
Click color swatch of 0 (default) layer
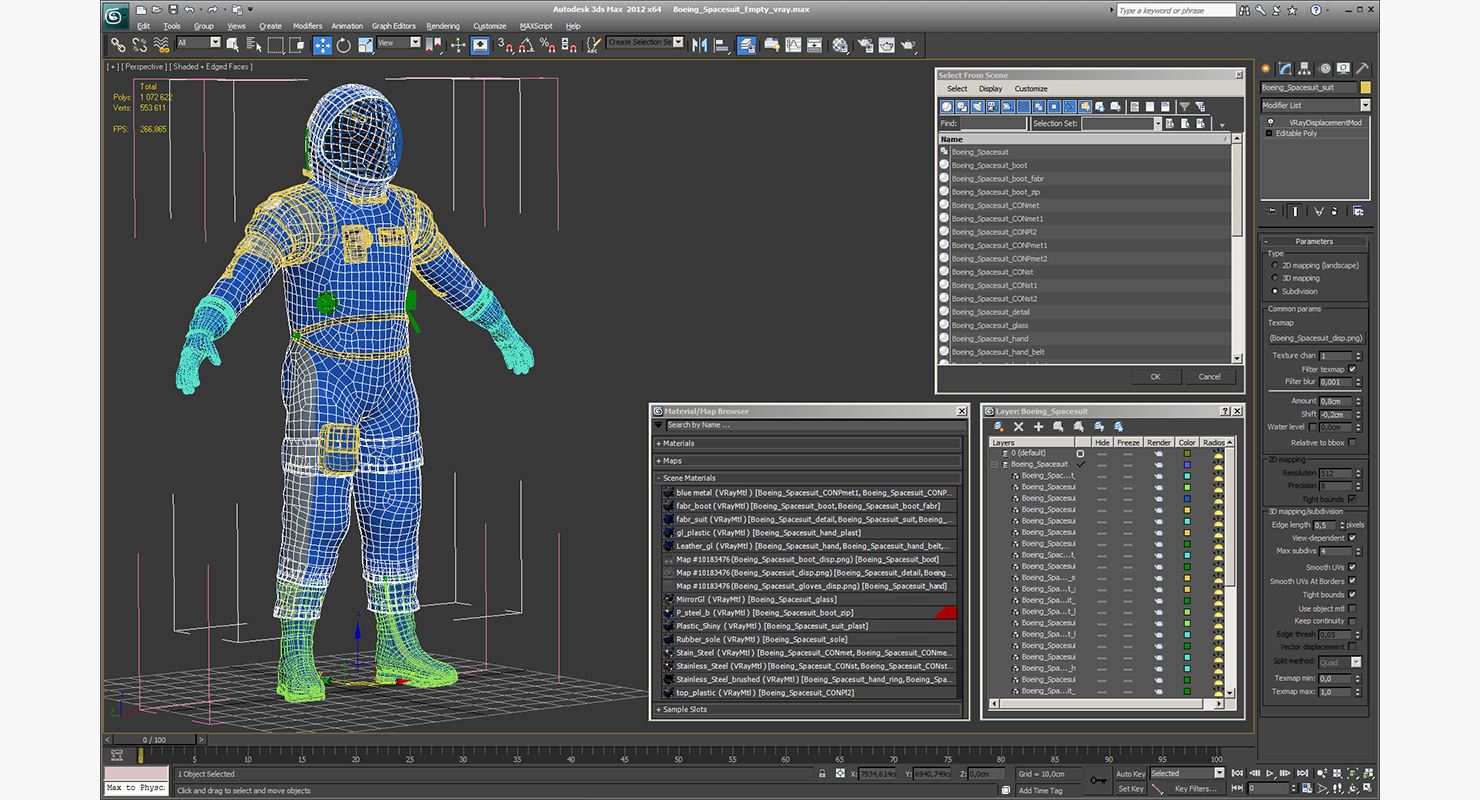point(1187,453)
